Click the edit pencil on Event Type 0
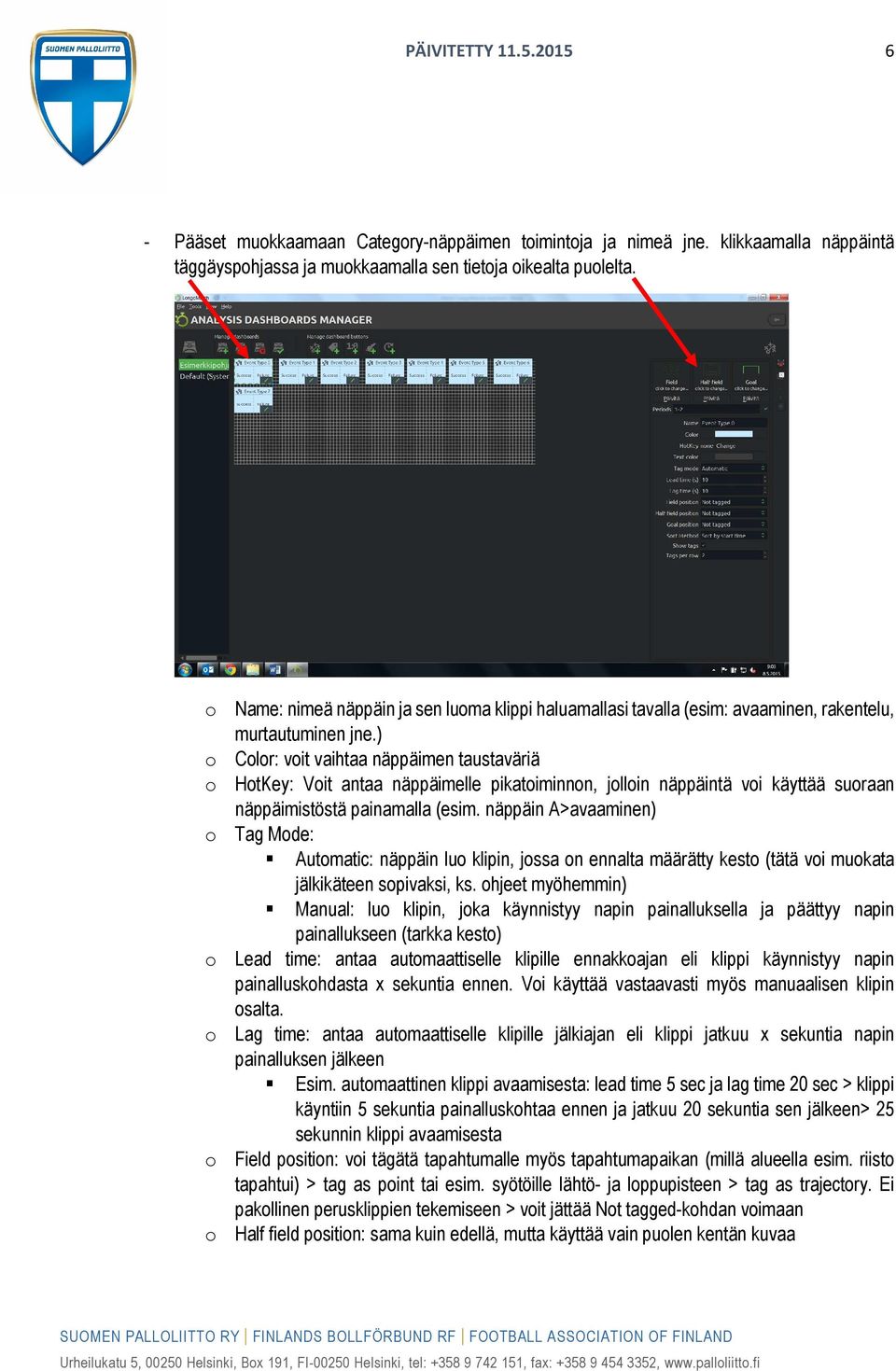 click(x=267, y=381)
